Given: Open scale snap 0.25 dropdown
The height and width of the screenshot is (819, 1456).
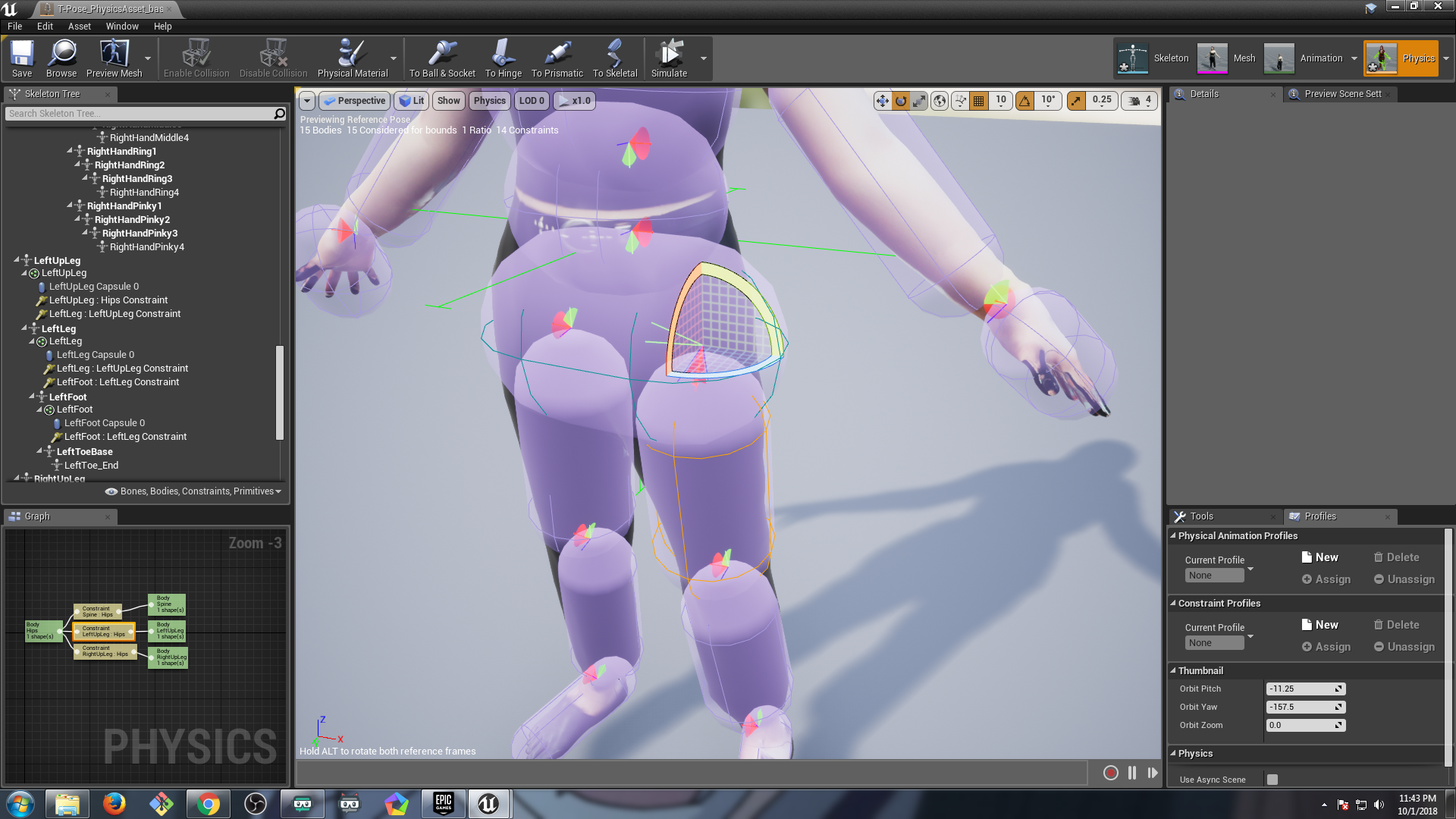Looking at the screenshot, I should coord(1102,100).
